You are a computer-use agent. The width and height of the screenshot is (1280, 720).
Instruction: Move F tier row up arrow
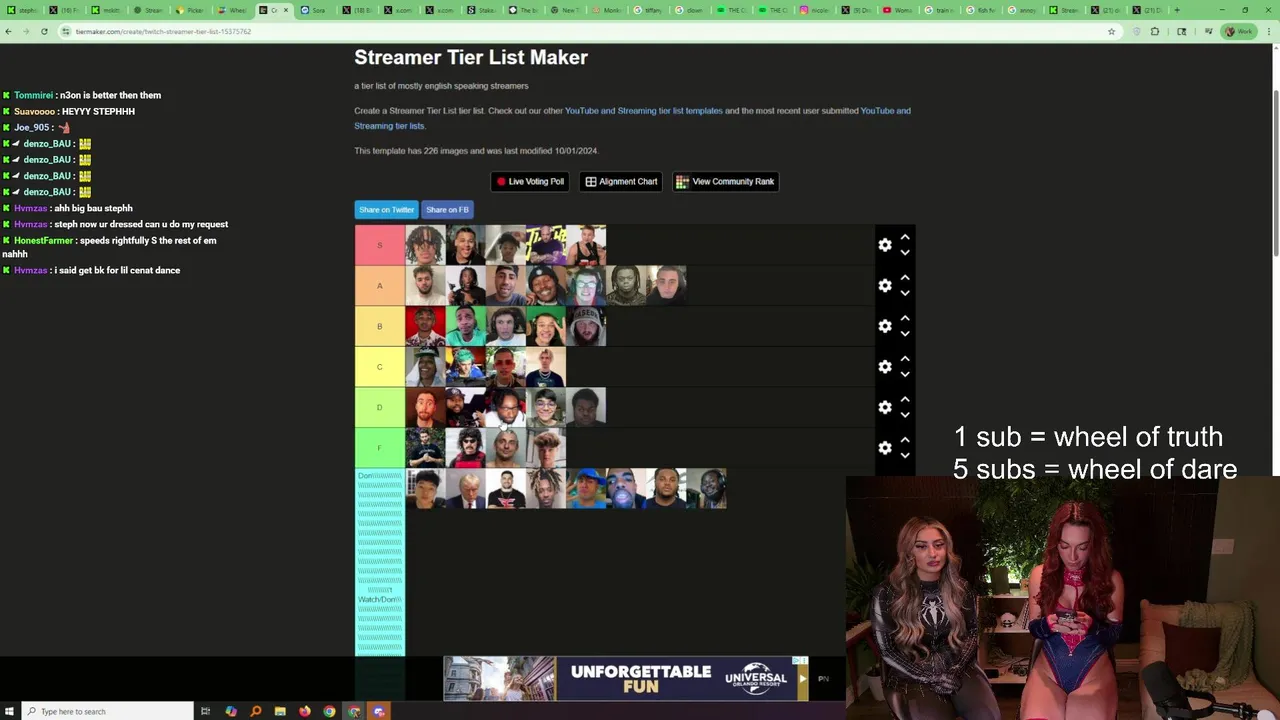coord(905,440)
